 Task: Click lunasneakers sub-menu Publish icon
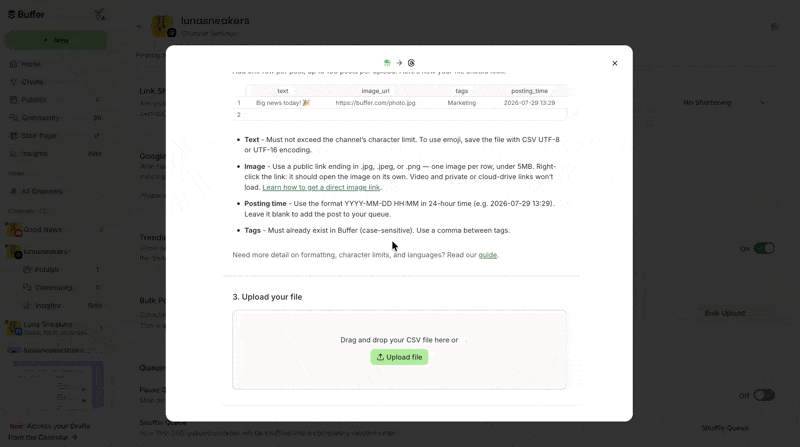pos(27,269)
